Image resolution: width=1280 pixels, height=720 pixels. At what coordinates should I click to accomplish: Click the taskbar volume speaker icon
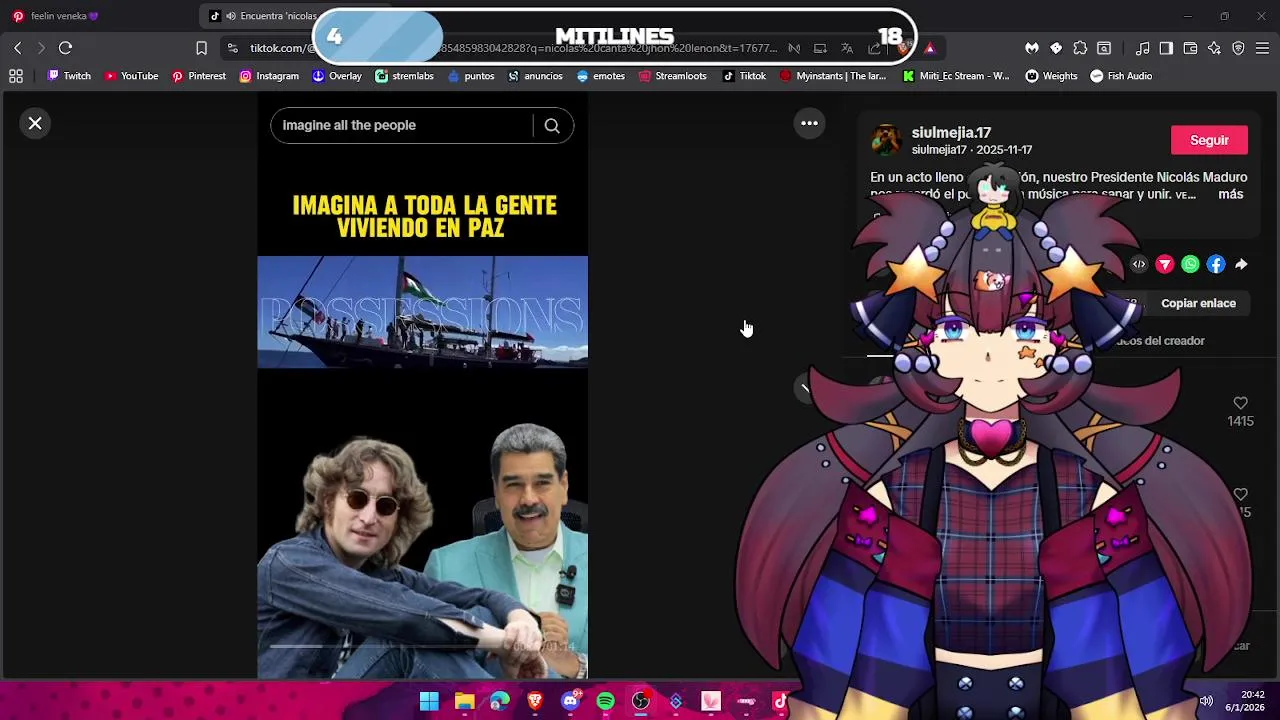pyautogui.click(x=1206, y=702)
